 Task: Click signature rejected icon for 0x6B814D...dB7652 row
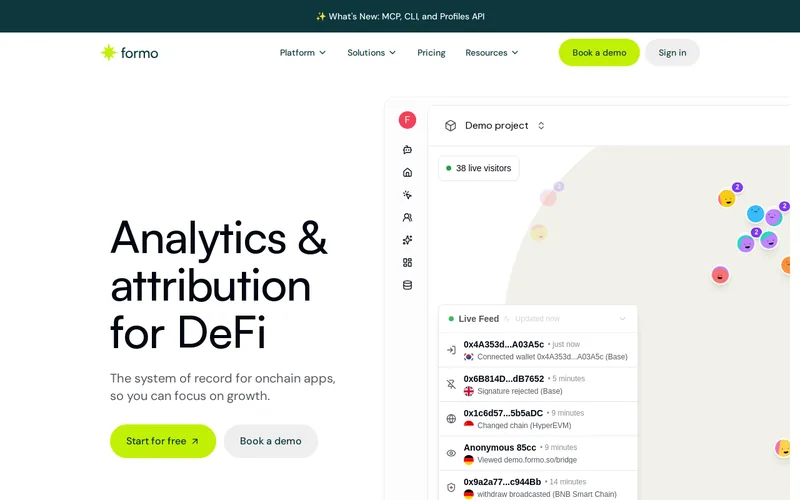pos(451,384)
